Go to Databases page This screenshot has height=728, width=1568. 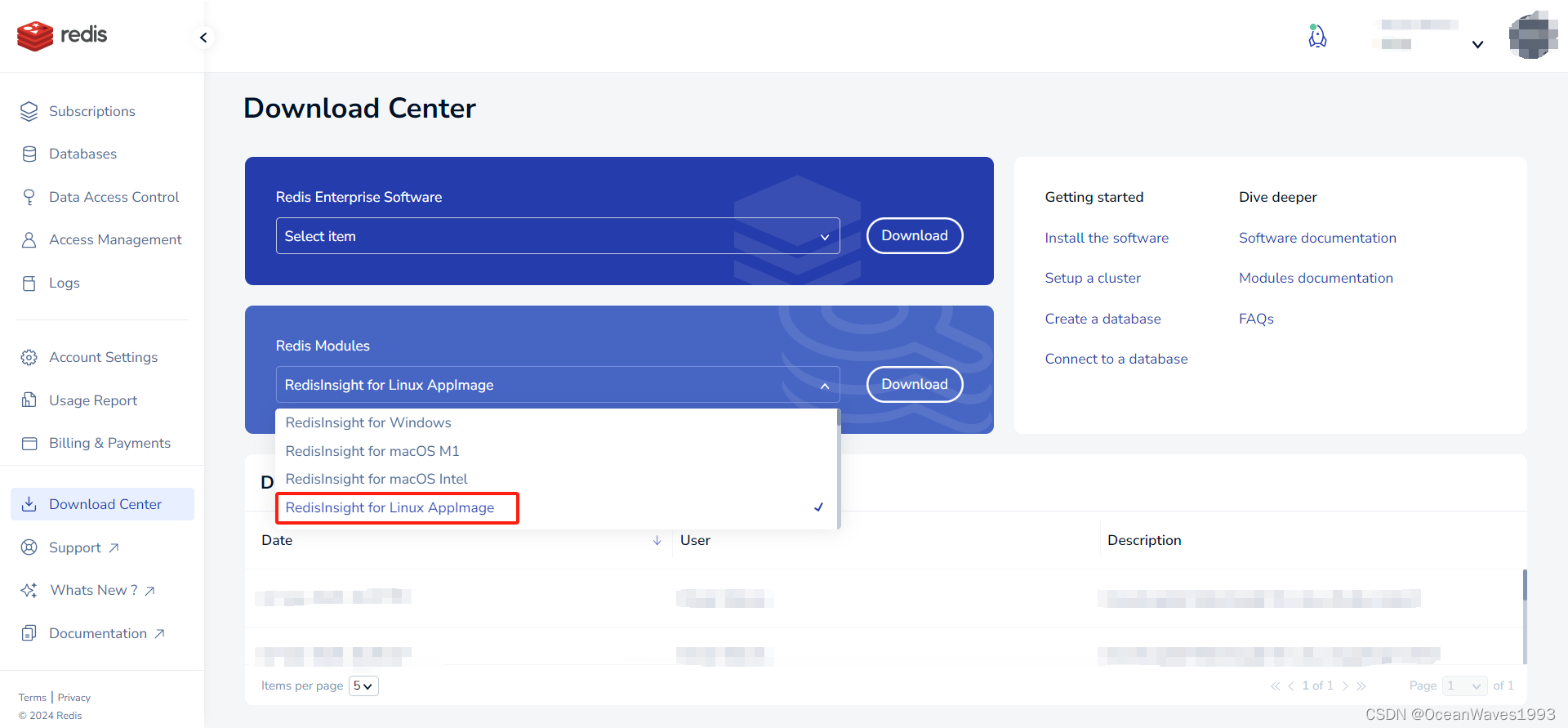(x=82, y=154)
